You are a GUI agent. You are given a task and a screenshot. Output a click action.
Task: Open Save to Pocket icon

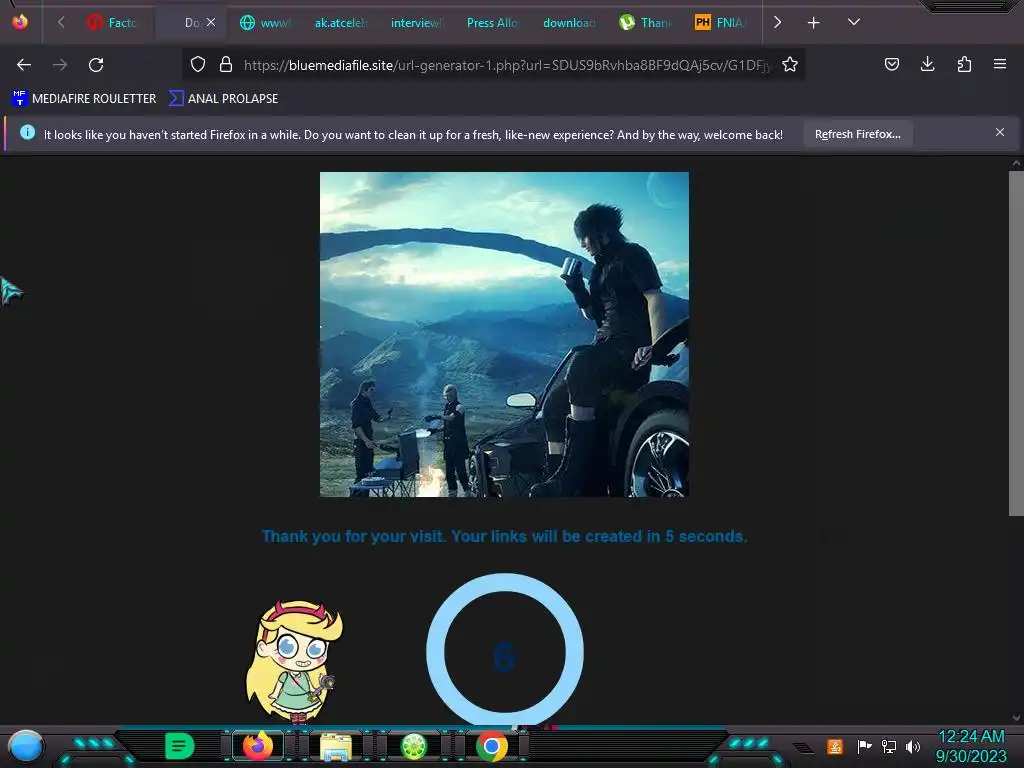(891, 64)
